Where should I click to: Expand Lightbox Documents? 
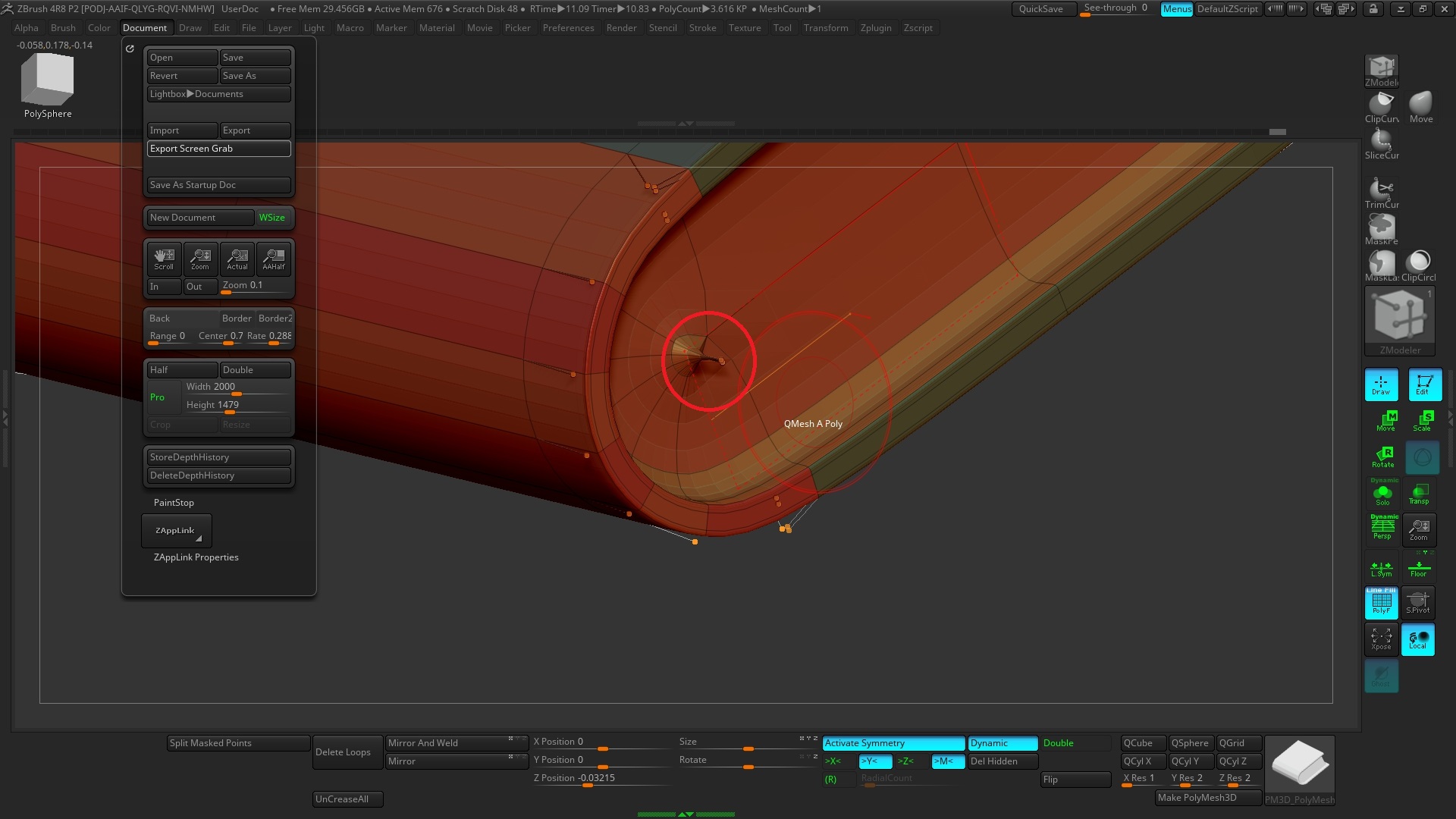click(x=218, y=94)
